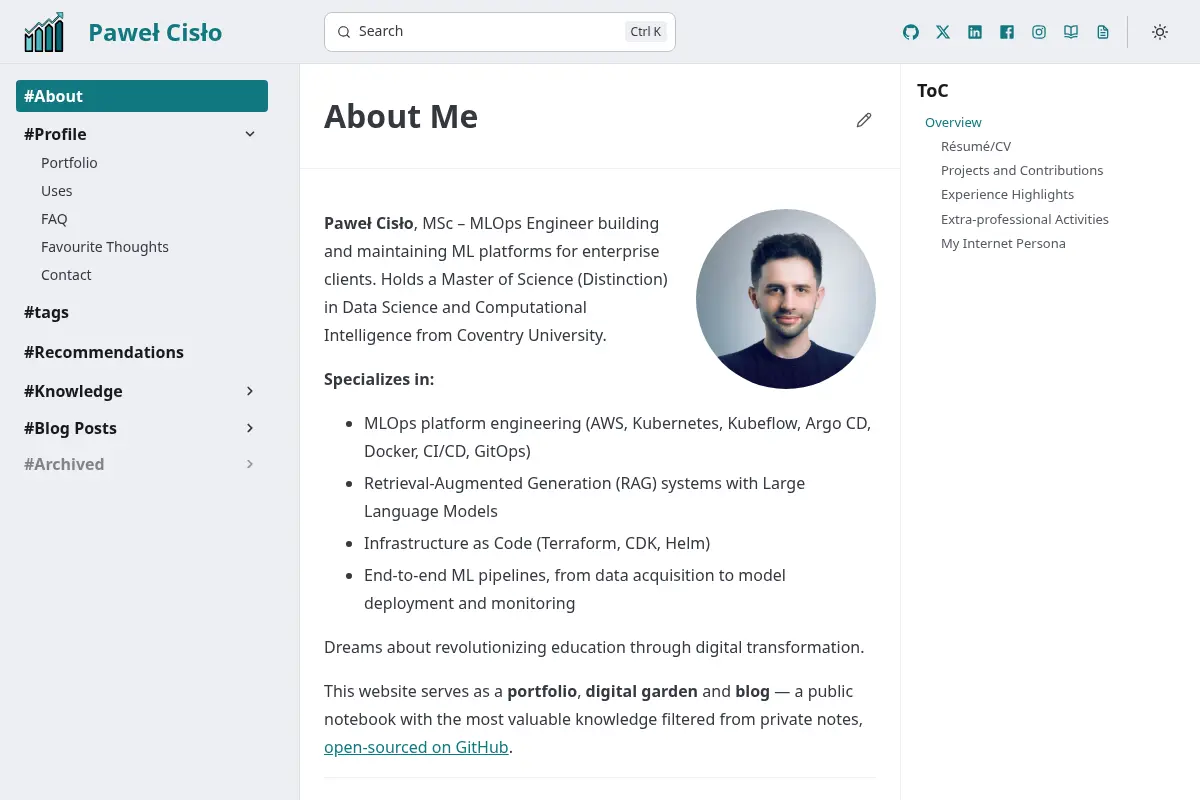Open the GitHub profile icon
Viewport: 1200px width, 800px height.
click(x=911, y=32)
